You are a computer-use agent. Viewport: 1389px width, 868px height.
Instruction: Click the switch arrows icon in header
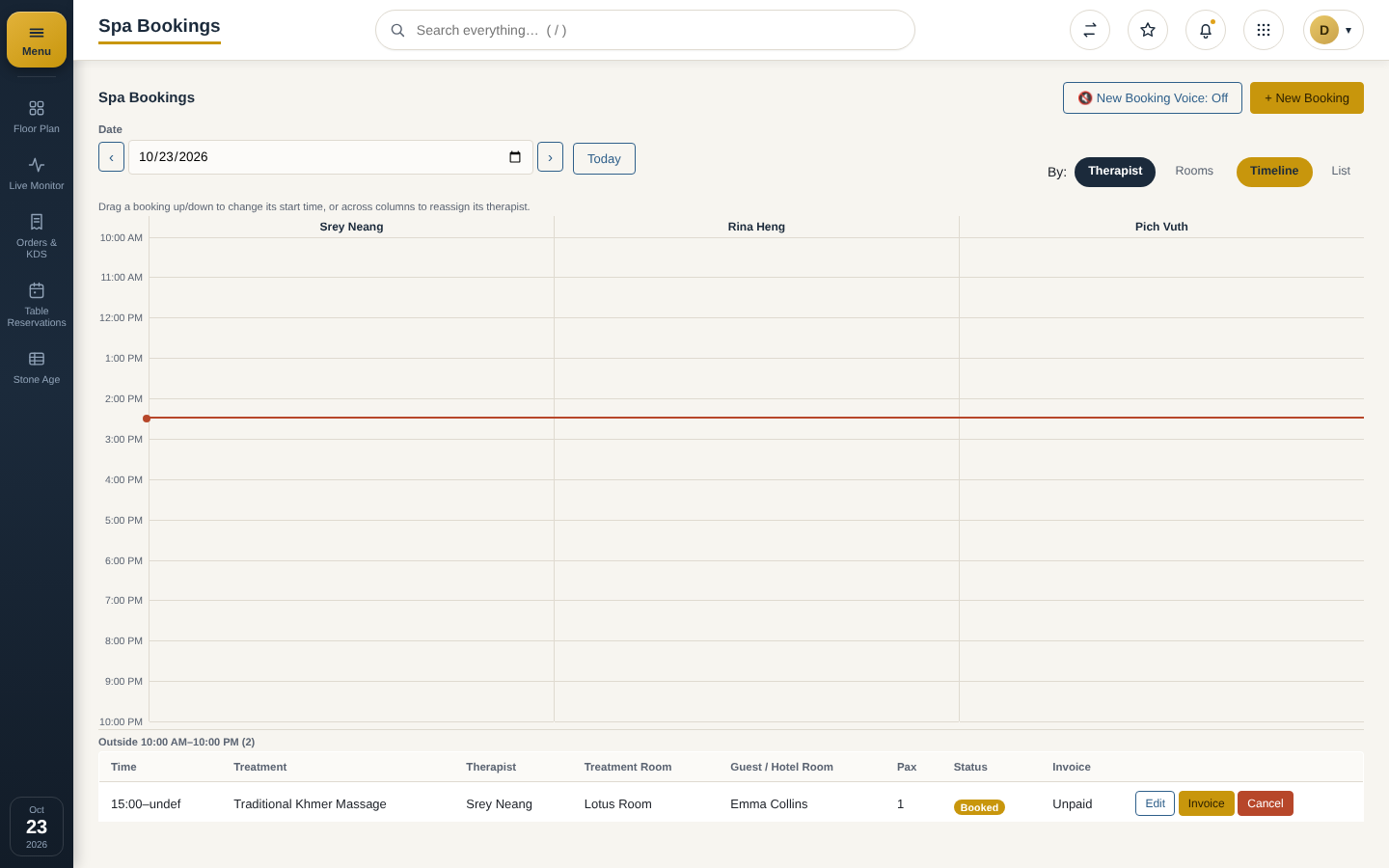coord(1090,30)
